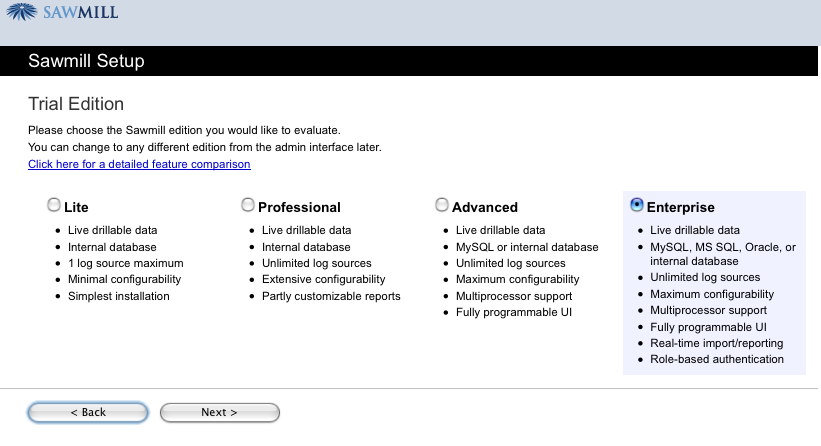The image size is (821, 446).
Task: Click MySQL or internal database under Advanced
Action: [527, 247]
